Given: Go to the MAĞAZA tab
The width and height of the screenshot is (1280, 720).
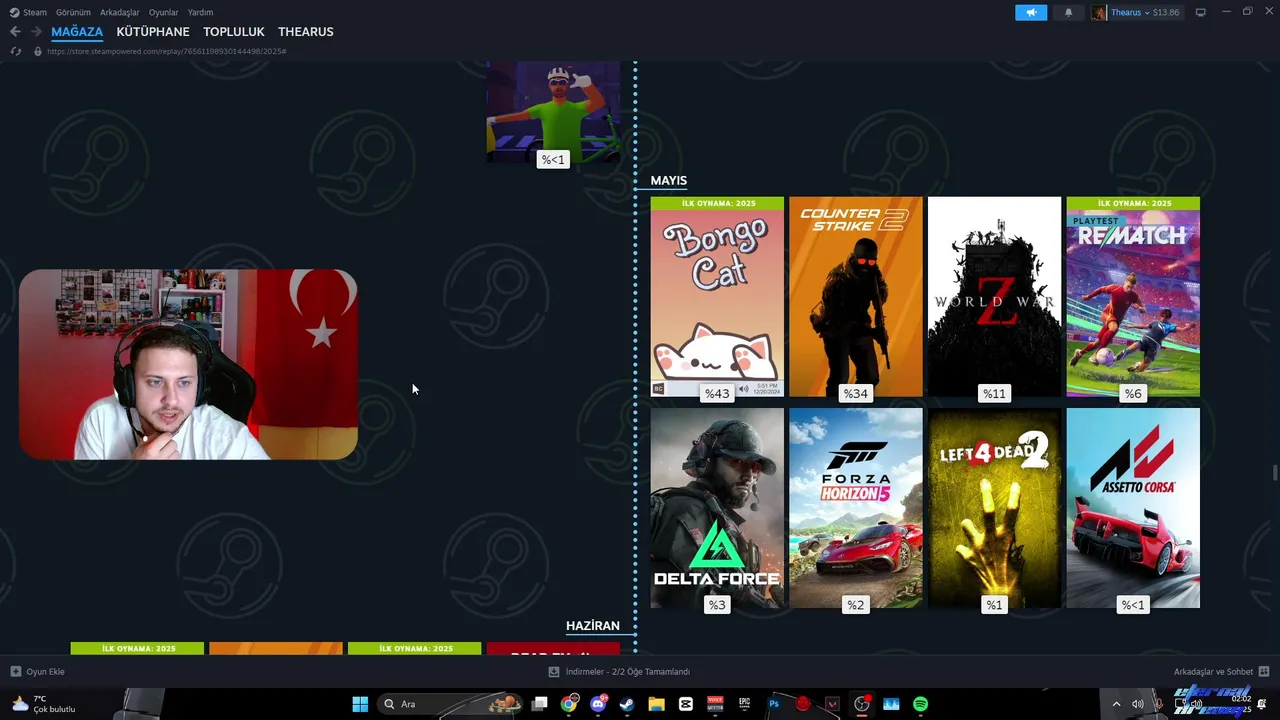Looking at the screenshot, I should 77,32.
